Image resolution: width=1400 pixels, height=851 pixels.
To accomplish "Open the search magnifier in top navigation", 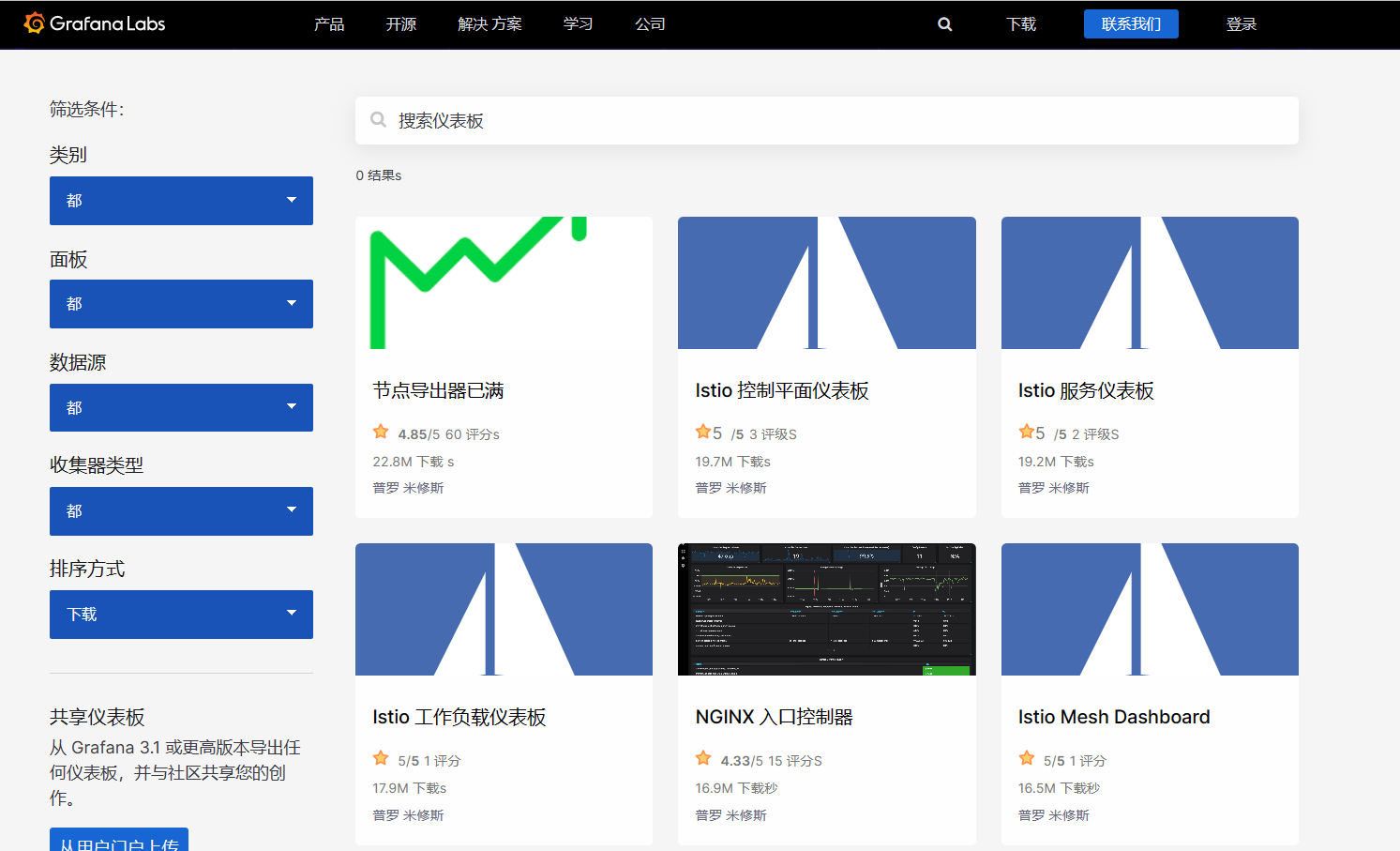I will click(x=944, y=24).
